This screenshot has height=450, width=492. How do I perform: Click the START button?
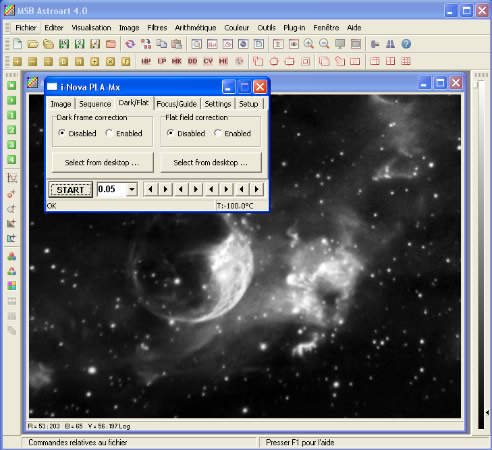click(70, 190)
